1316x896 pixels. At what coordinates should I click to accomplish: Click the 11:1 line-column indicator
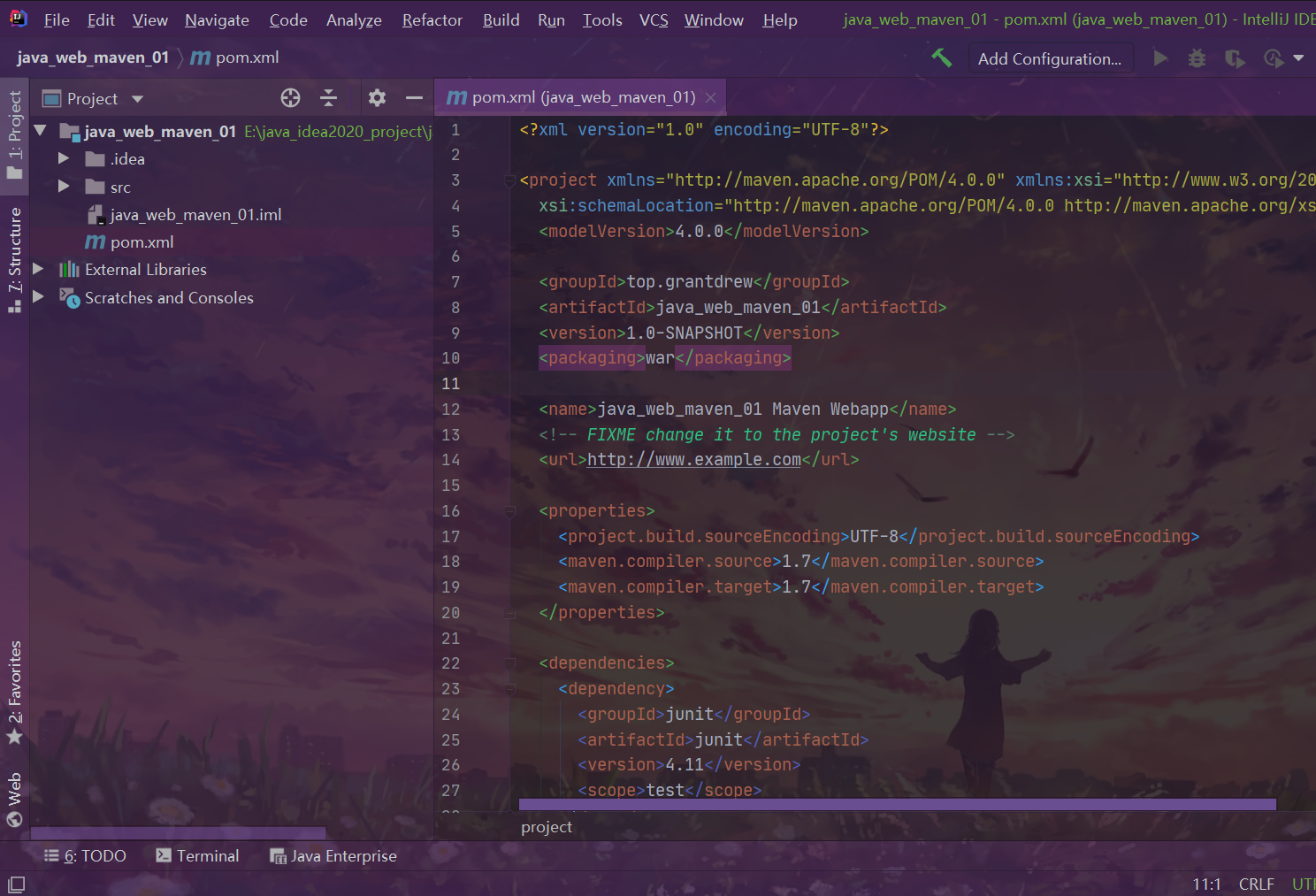click(x=1206, y=884)
